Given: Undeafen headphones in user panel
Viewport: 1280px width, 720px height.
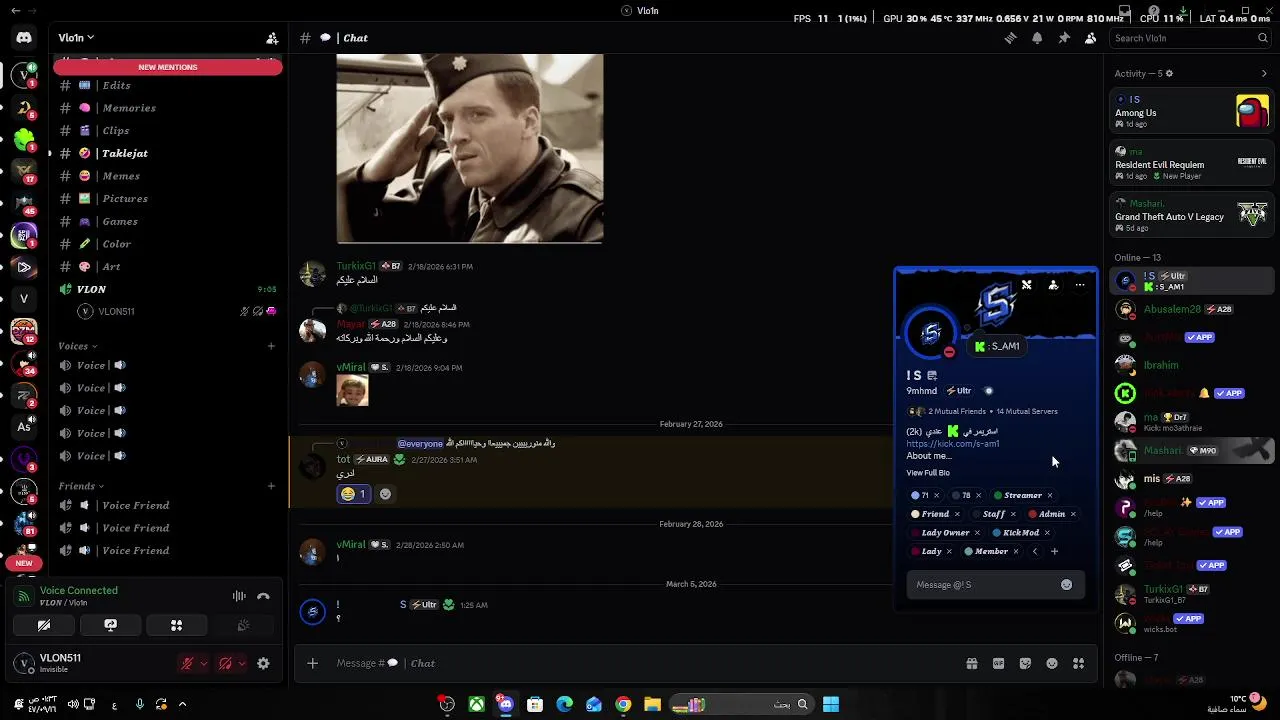Looking at the screenshot, I should point(225,663).
